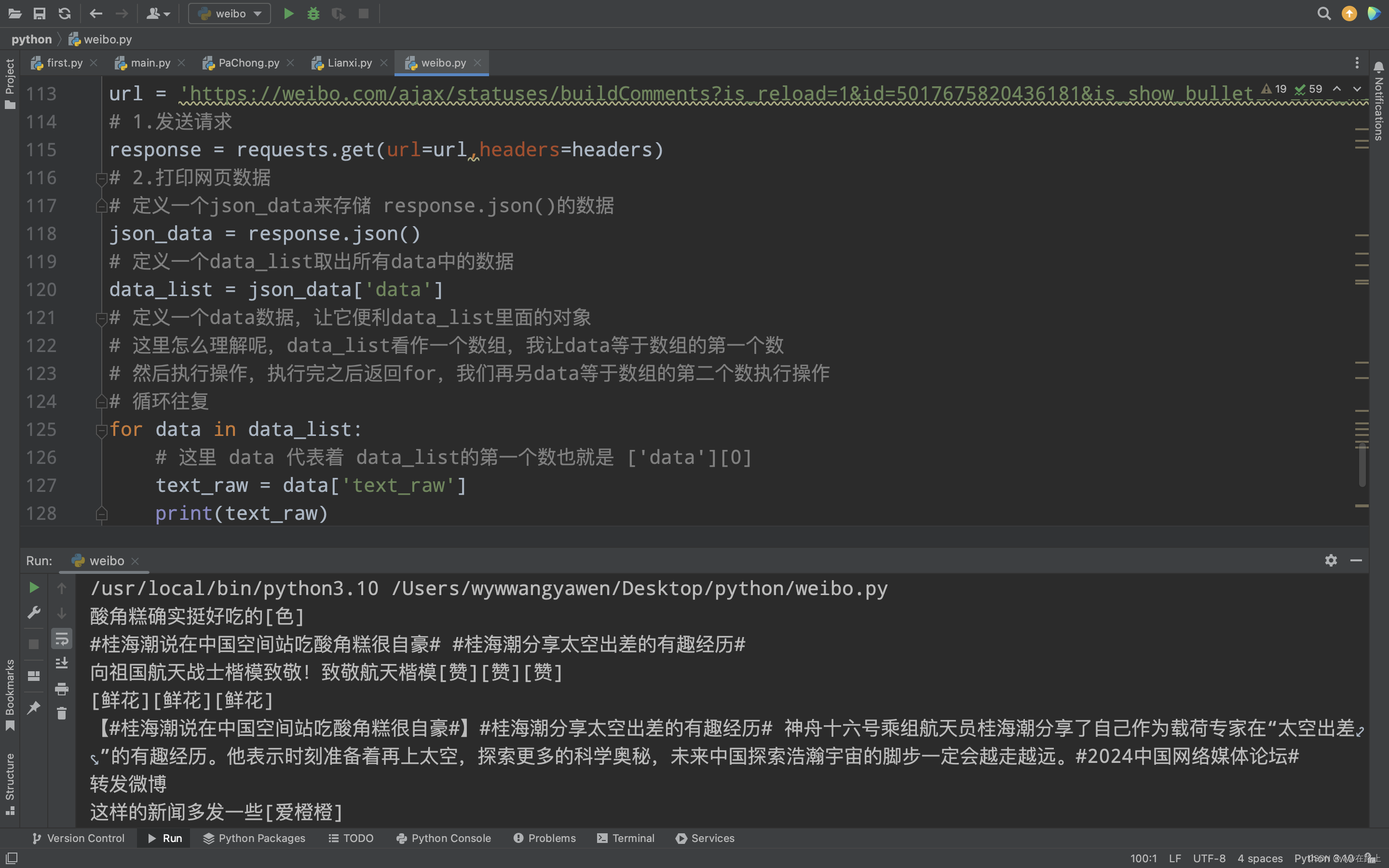1389x868 pixels.
Task: Open the Python Packages tool window
Action: point(254,838)
